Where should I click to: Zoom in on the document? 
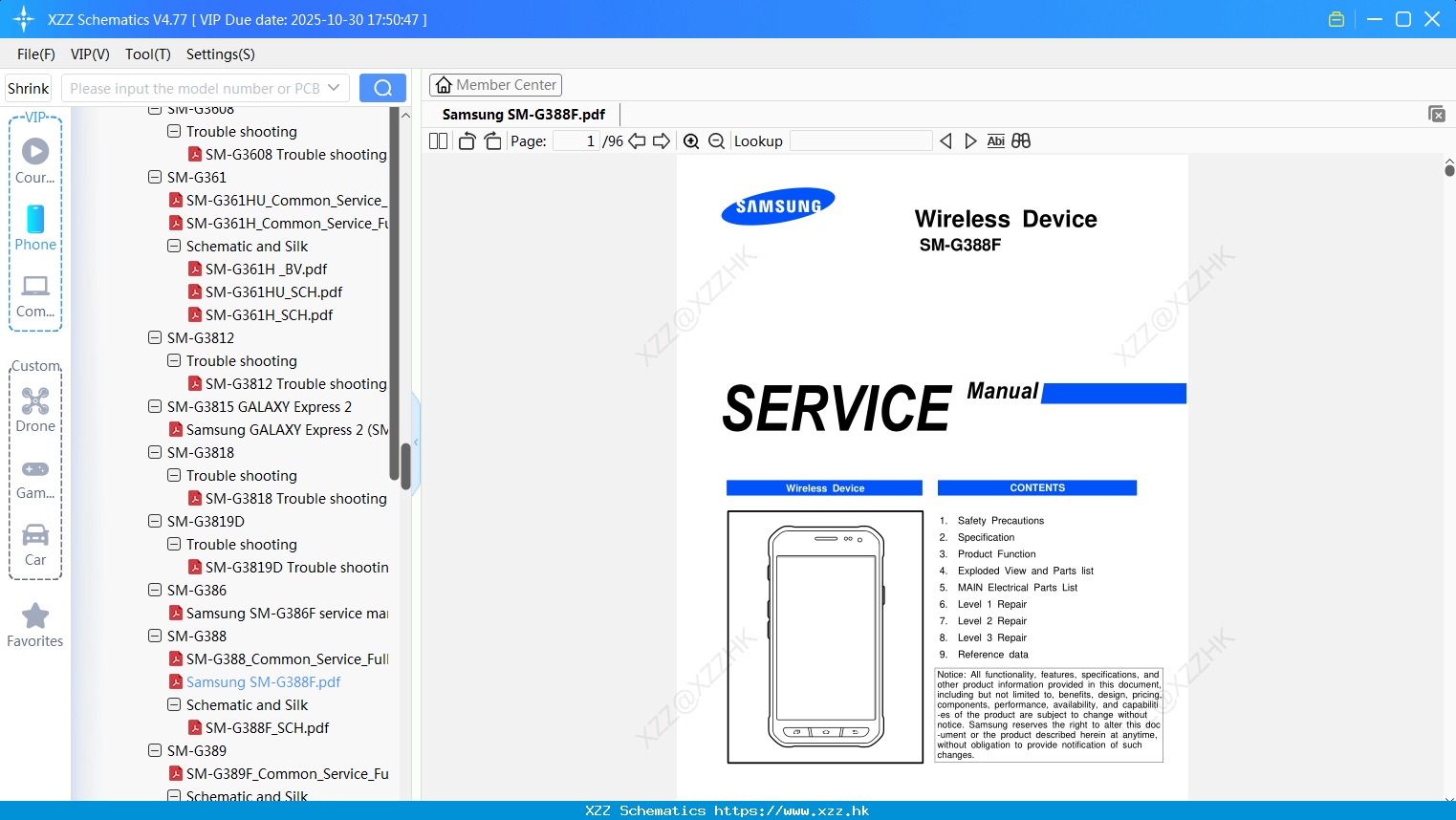pyautogui.click(x=691, y=140)
